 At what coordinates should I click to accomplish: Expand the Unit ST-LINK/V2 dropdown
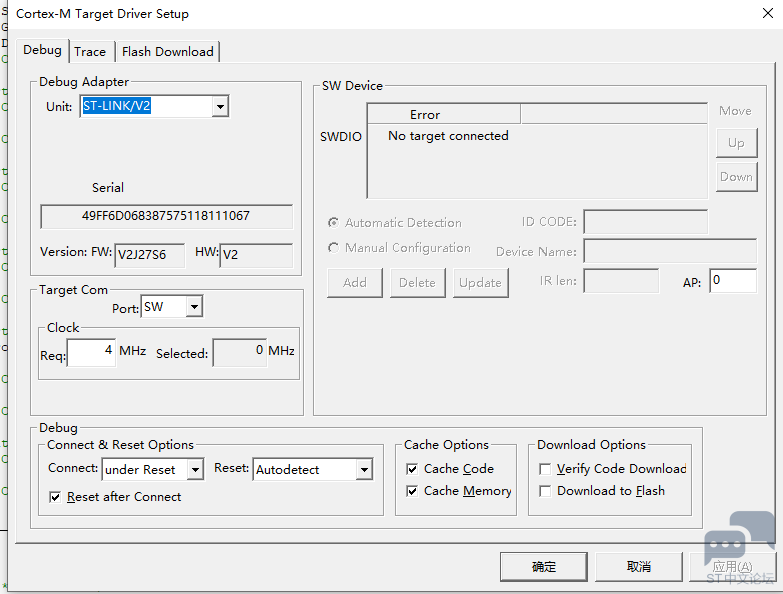220,106
